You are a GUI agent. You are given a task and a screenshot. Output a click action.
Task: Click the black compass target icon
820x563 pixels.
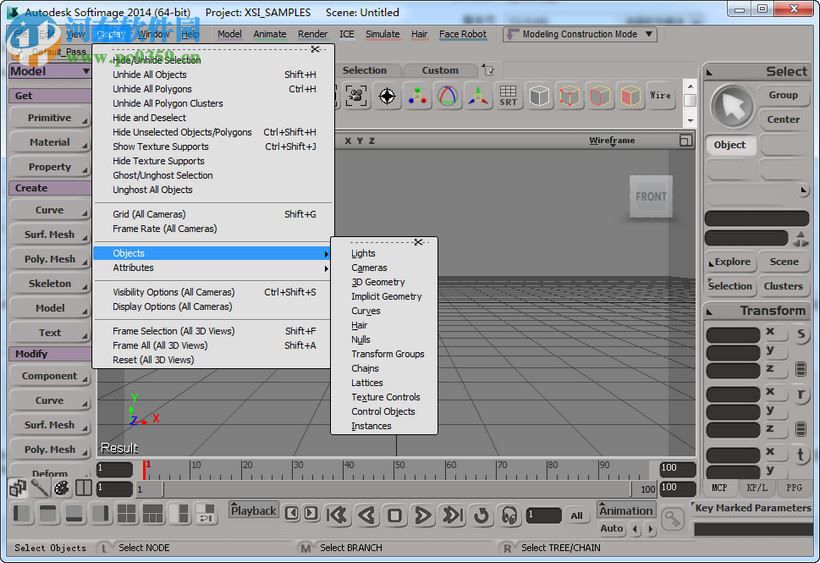[x=387, y=96]
